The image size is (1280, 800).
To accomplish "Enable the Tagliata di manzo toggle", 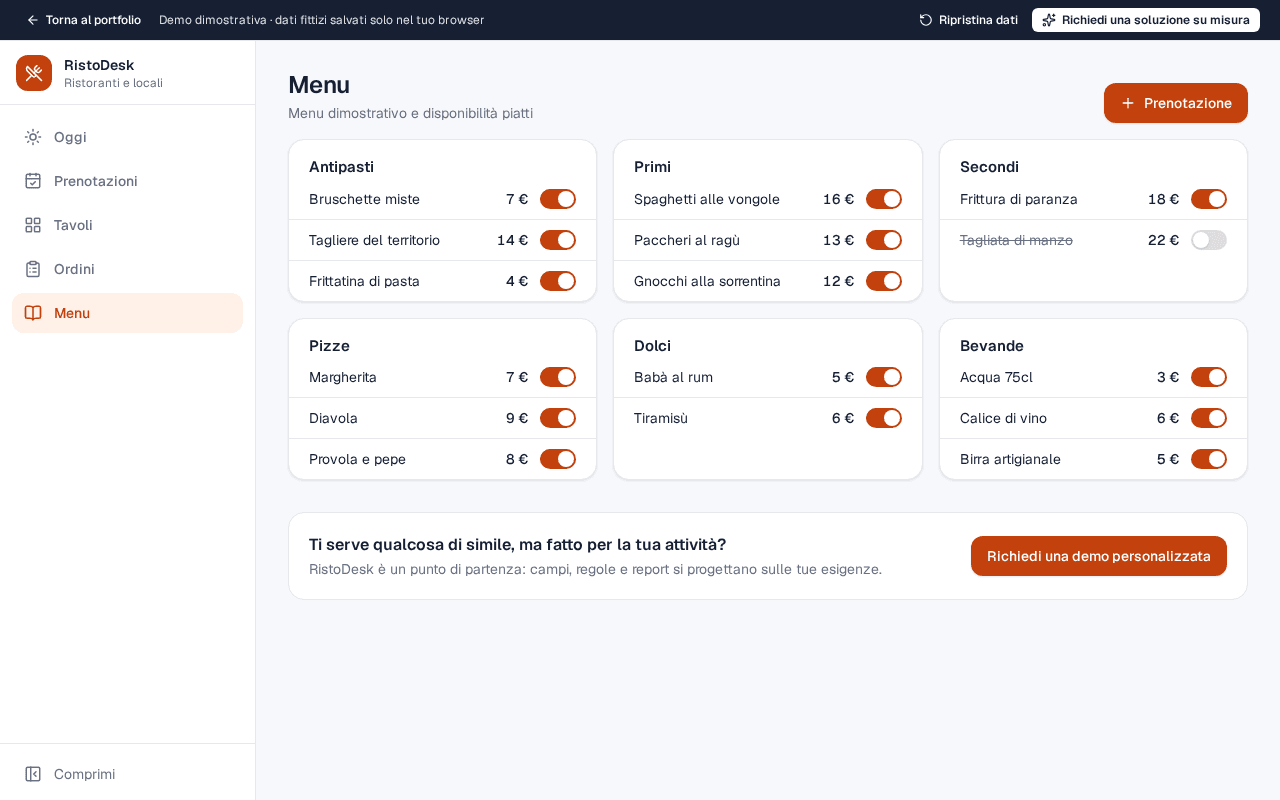I will click(x=1209, y=240).
